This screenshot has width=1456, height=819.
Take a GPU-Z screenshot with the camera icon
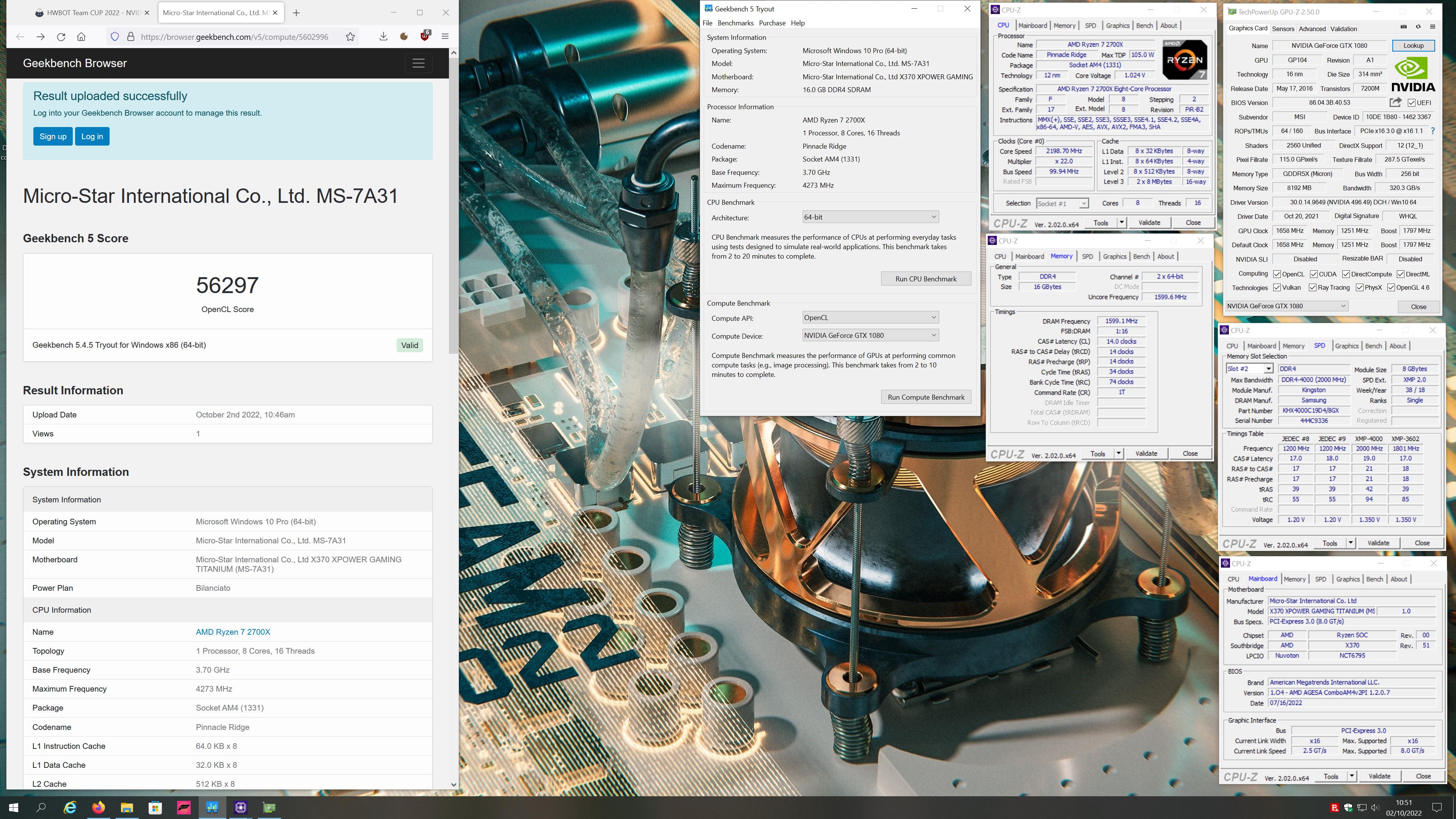point(1403,27)
